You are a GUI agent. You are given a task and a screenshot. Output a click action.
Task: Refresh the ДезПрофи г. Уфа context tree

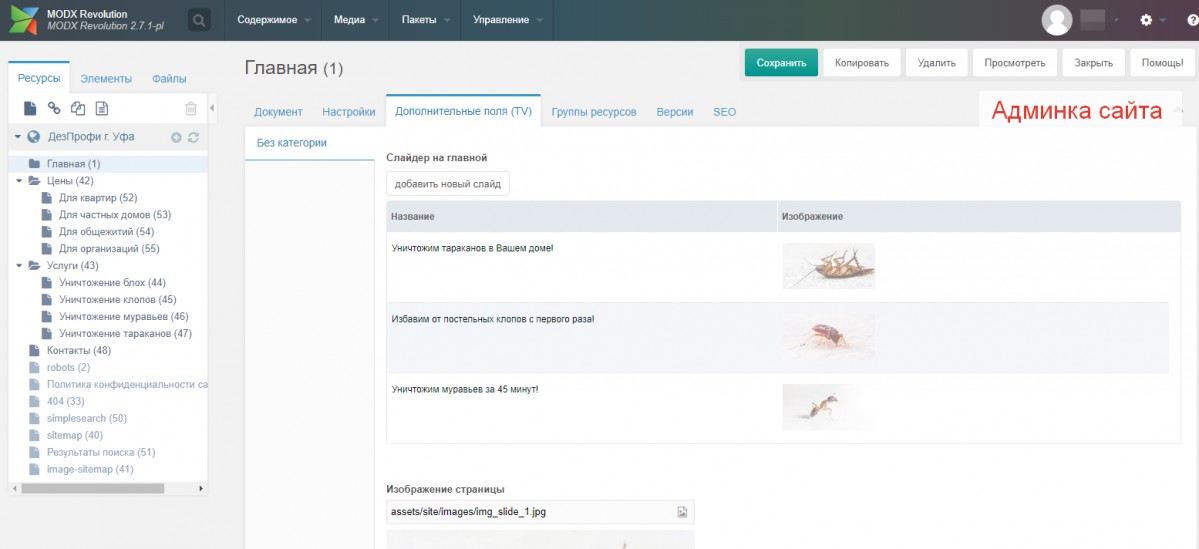tap(193, 137)
